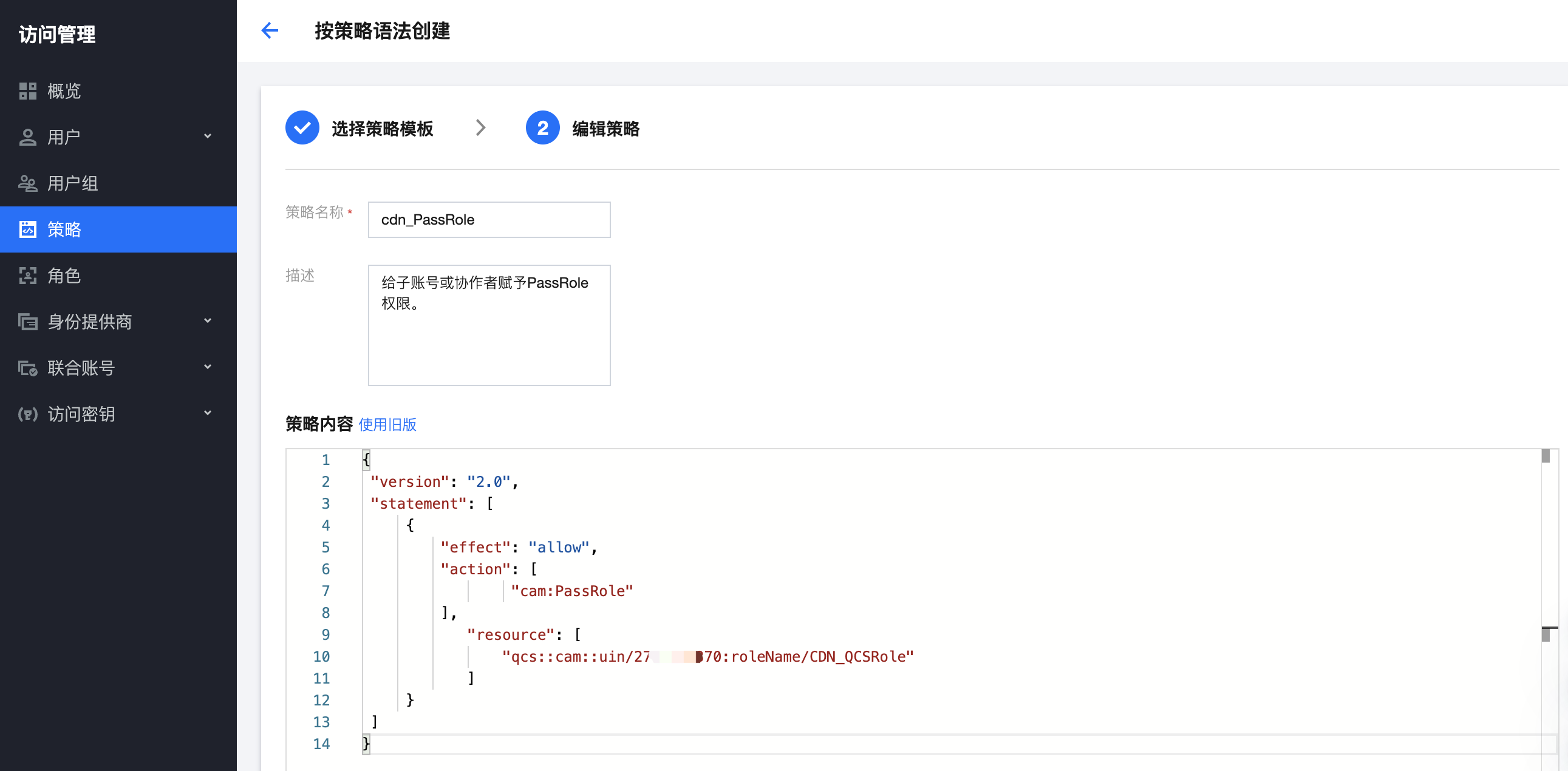Image resolution: width=1568 pixels, height=771 pixels.
Task: Open the 角色 menu item
Action: coord(64,276)
